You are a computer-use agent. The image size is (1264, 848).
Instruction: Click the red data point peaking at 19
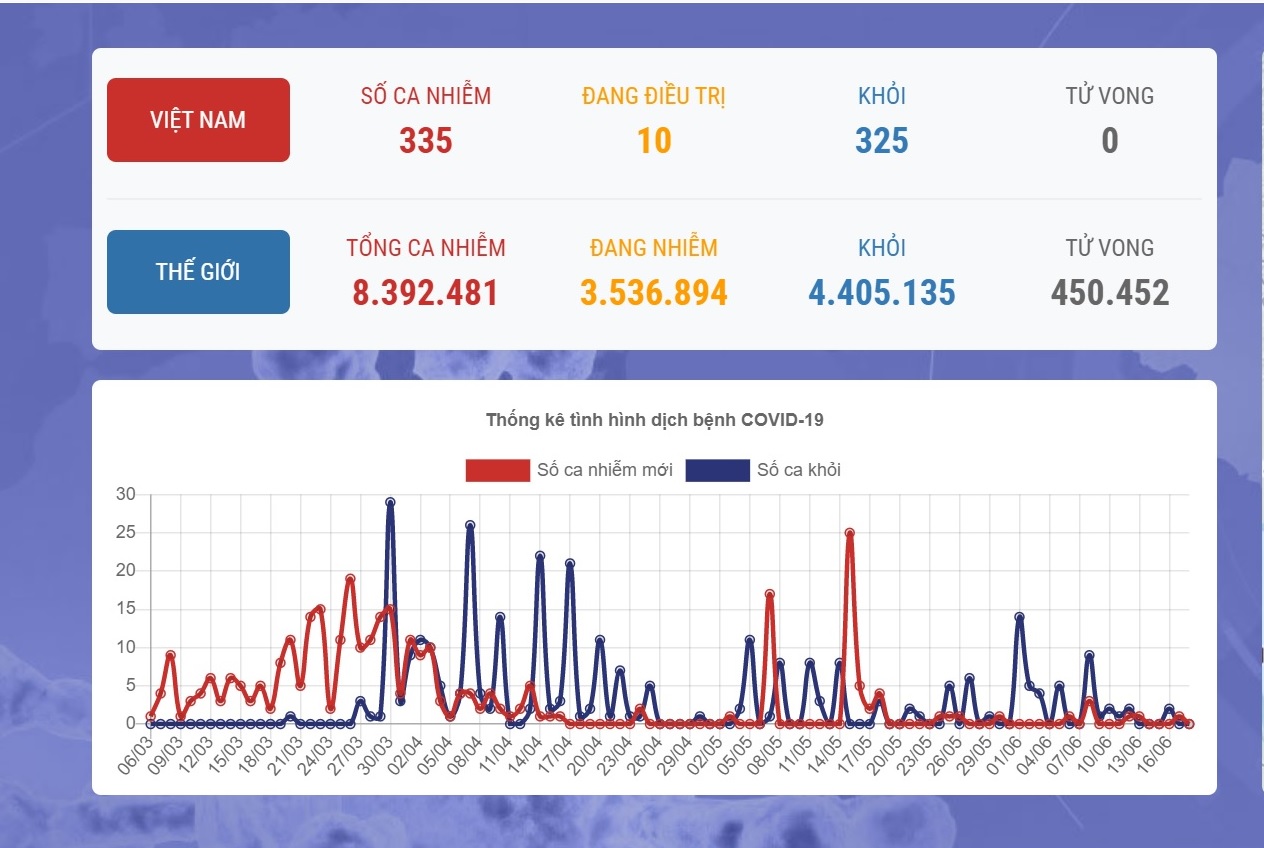tap(350, 578)
